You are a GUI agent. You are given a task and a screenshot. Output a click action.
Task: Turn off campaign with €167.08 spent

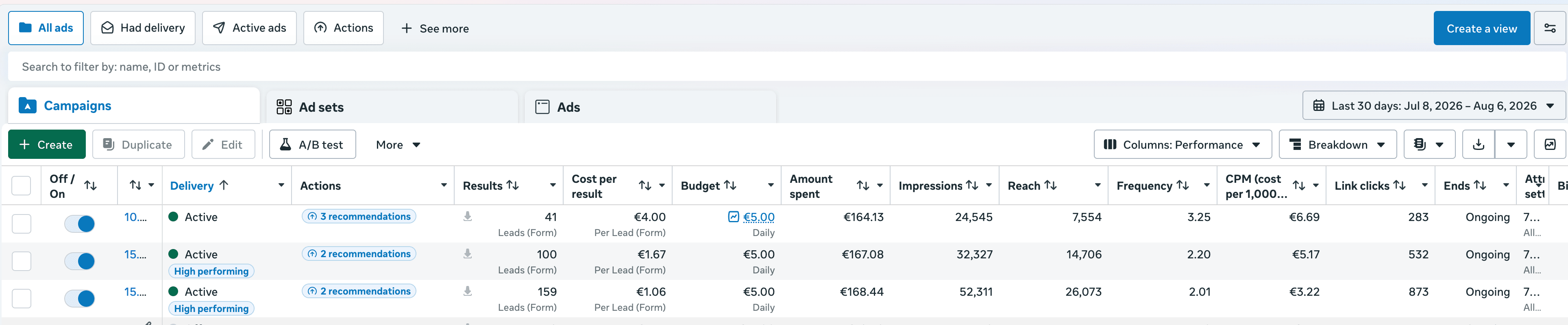click(x=80, y=261)
